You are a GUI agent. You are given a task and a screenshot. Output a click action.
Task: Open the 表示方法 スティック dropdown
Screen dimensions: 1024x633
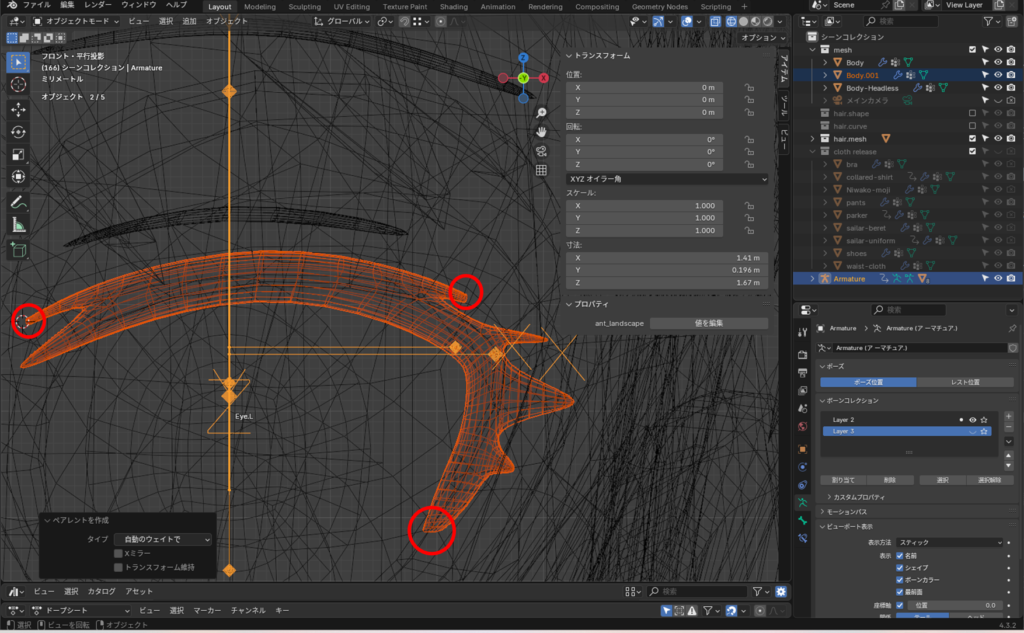point(948,542)
